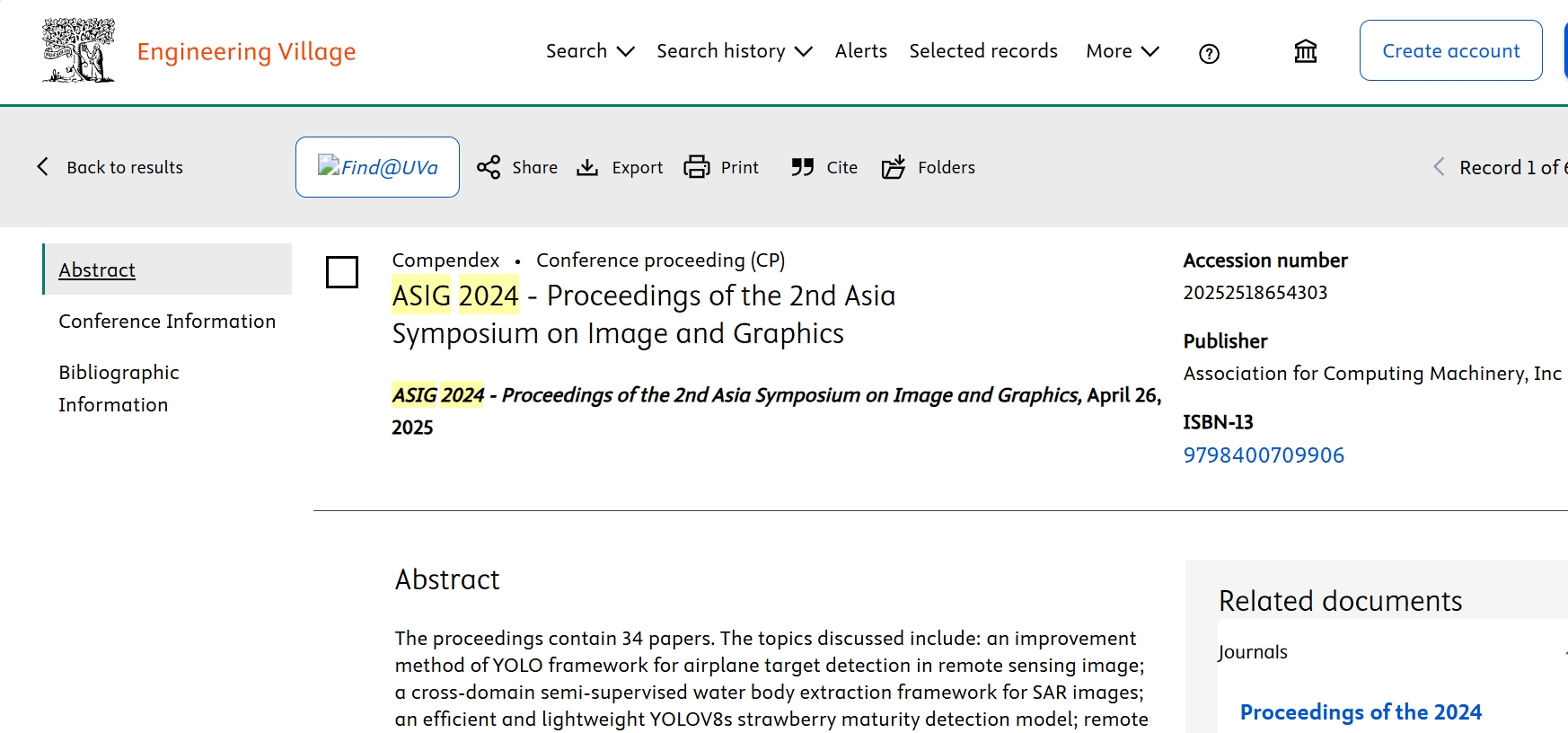
Task: Click the institution building icon
Action: tap(1306, 51)
